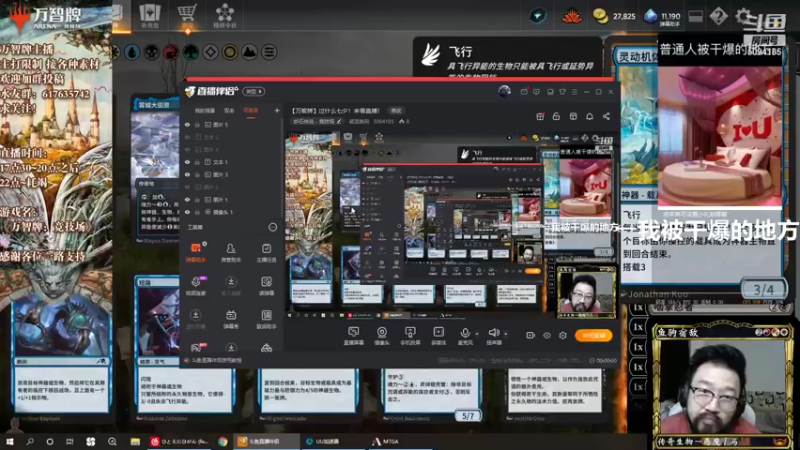Open the 弹幕助手 tool

point(195,252)
